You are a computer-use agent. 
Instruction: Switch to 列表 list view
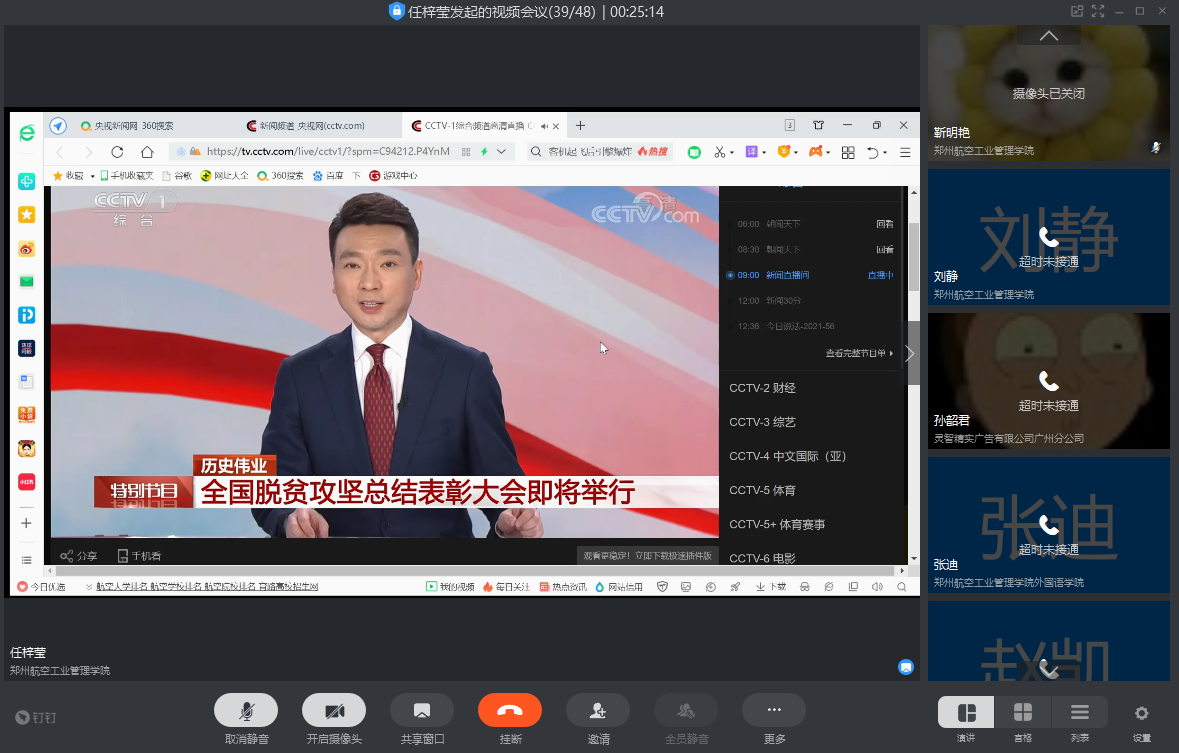tap(1080, 712)
